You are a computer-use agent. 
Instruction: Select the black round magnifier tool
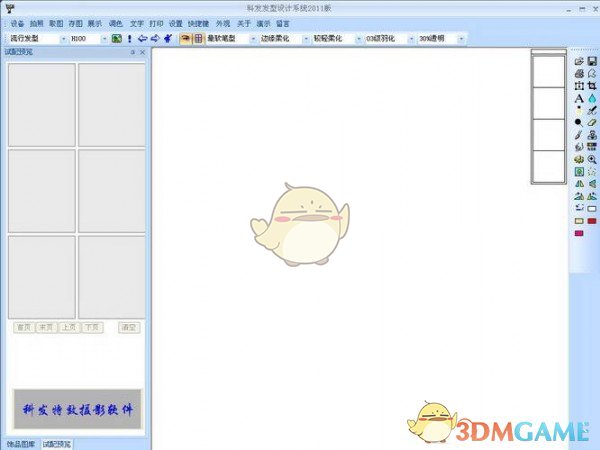(579, 123)
